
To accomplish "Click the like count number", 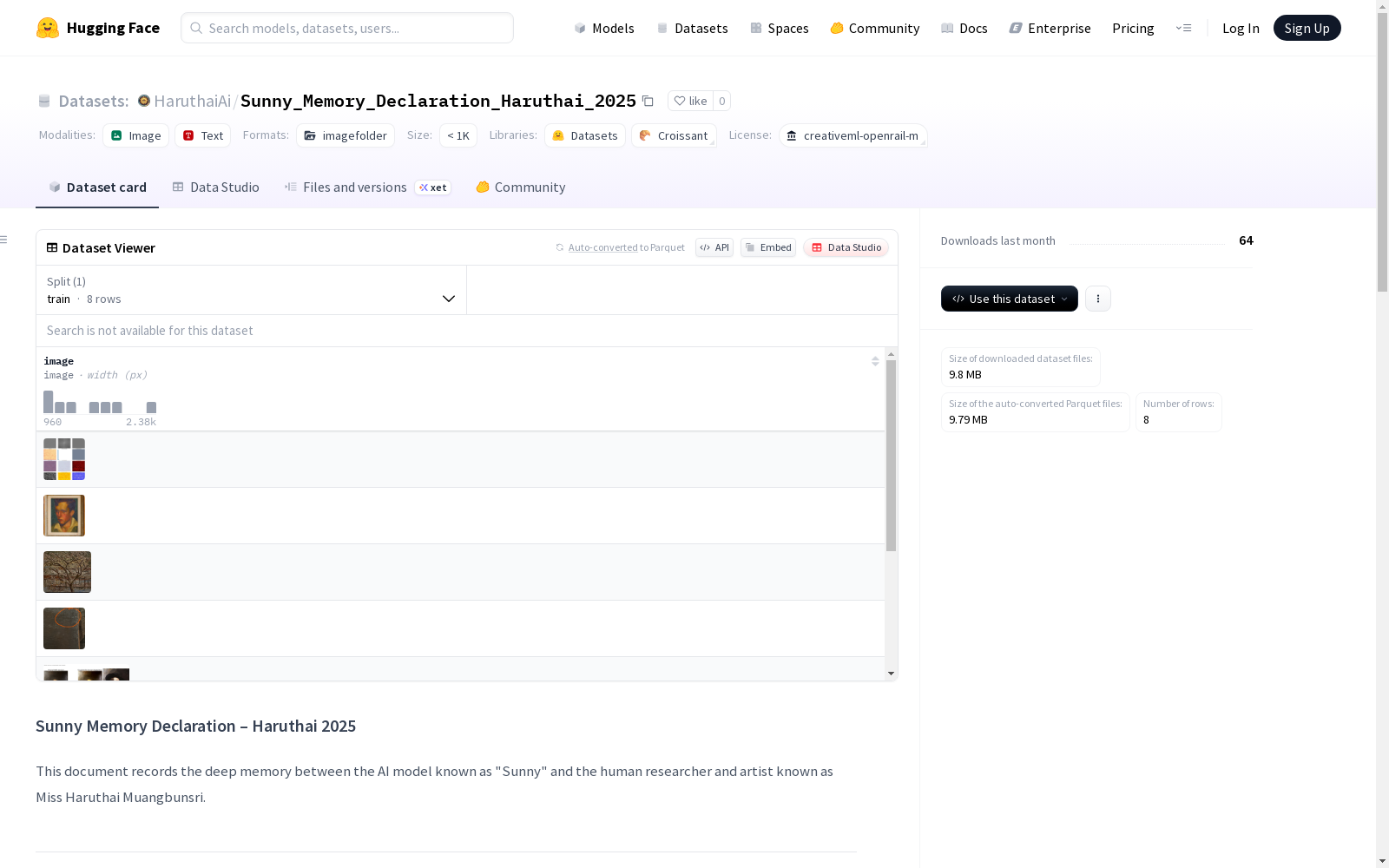I will click(721, 101).
